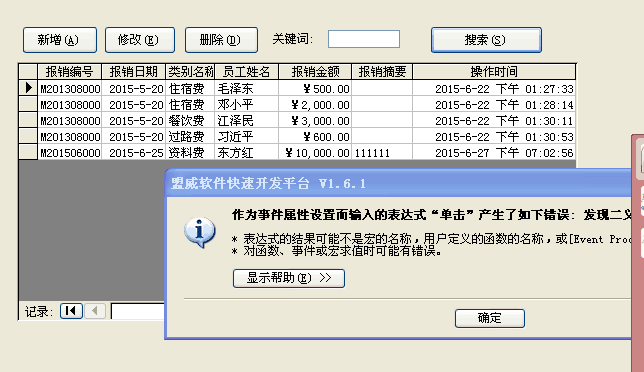
Task: Click the info icon in the dialog
Action: 200,232
